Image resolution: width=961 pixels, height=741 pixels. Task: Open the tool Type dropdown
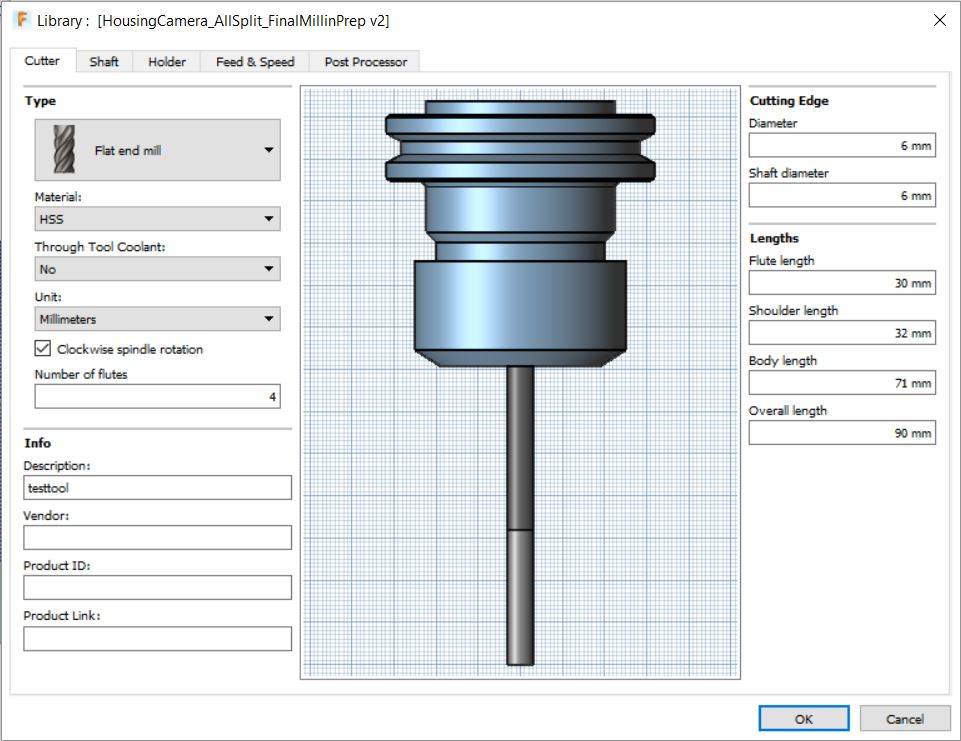[x=158, y=150]
